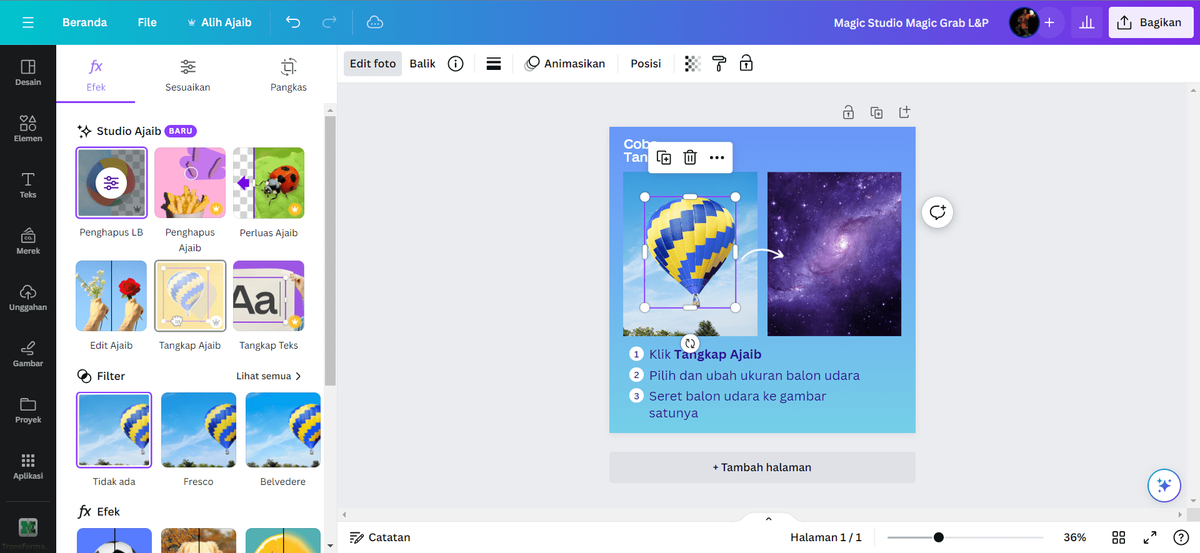Apply the Tidak ada filter

114,430
